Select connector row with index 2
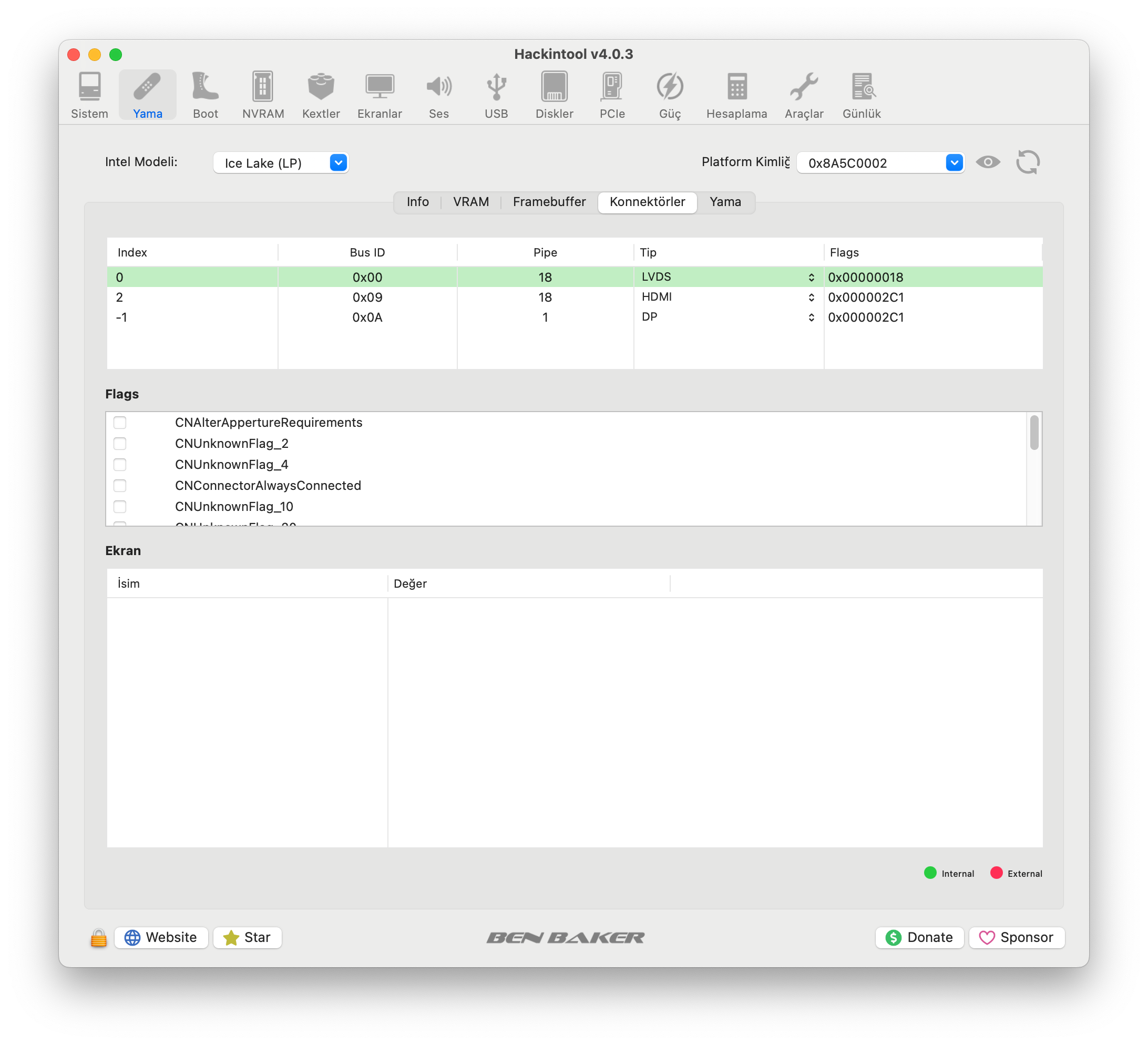 575,298
